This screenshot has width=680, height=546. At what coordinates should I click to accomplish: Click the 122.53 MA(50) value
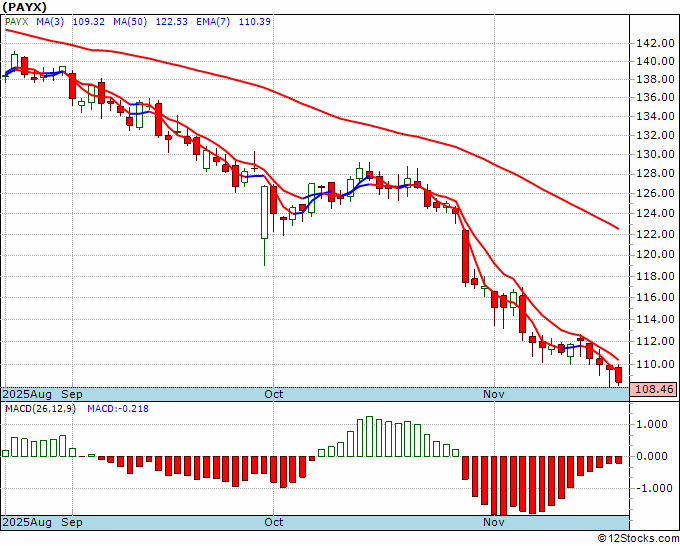pyautogui.click(x=172, y=22)
